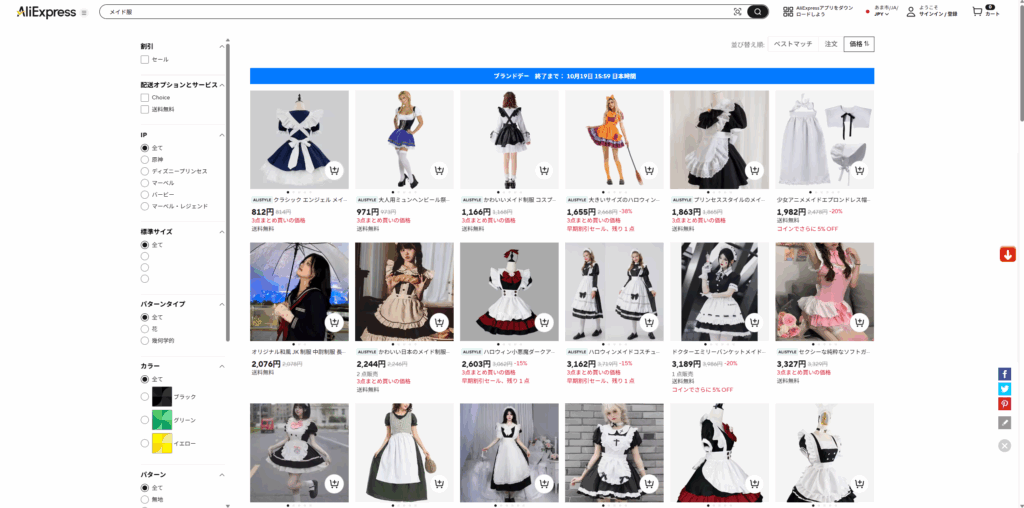Enable the セール discount checkbox
Image resolution: width=1024 pixels, height=508 pixels.
145,60
